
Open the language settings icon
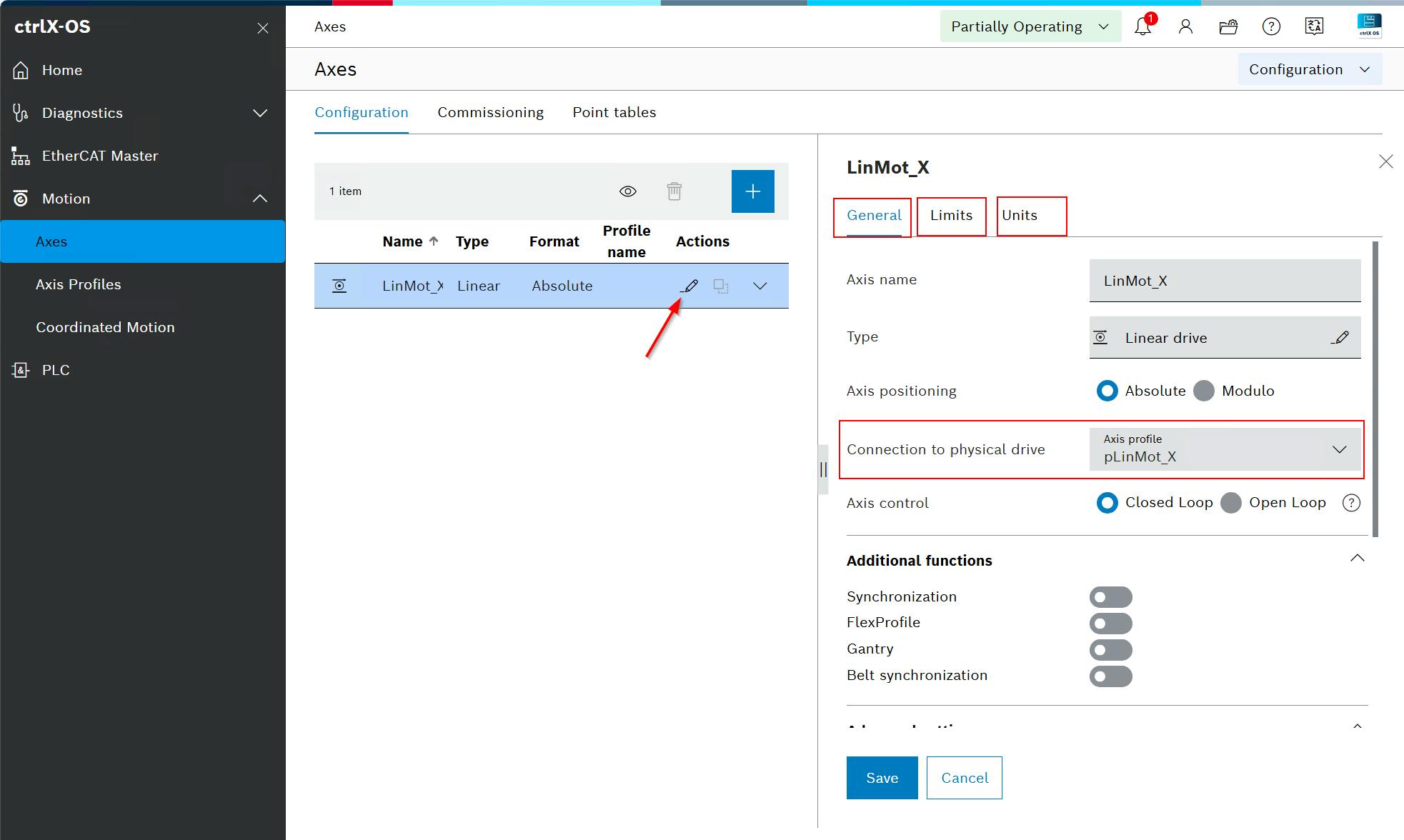(1314, 27)
